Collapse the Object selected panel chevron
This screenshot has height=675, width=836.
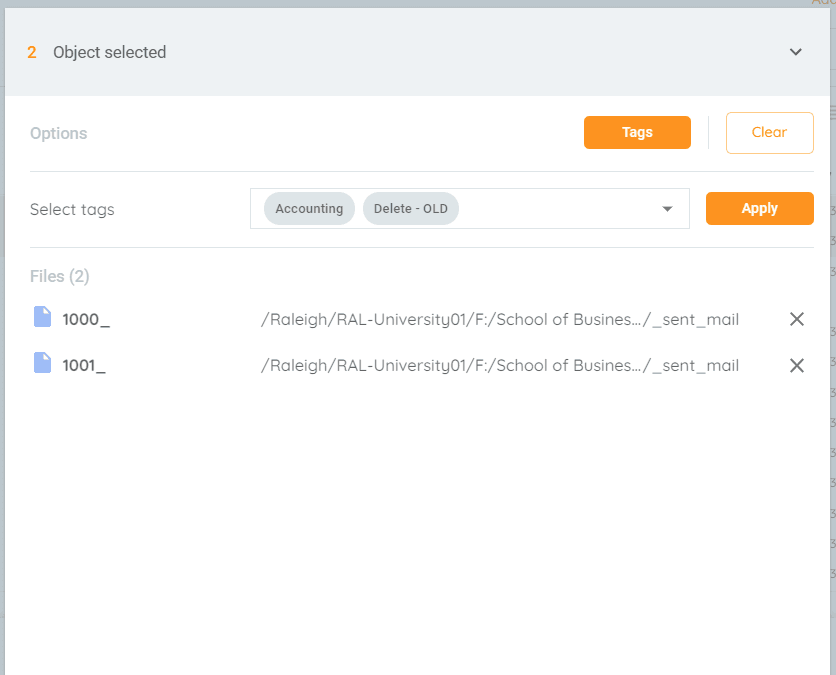(x=795, y=52)
